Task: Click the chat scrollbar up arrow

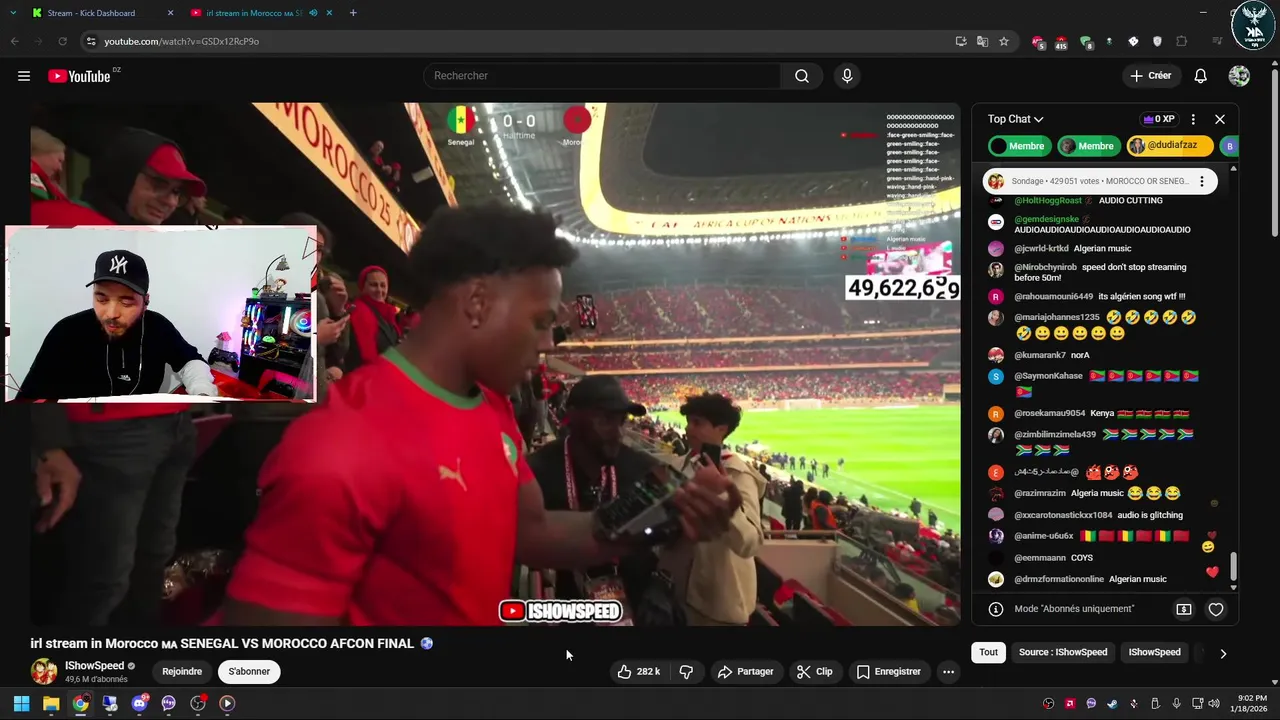Action: [1233, 169]
